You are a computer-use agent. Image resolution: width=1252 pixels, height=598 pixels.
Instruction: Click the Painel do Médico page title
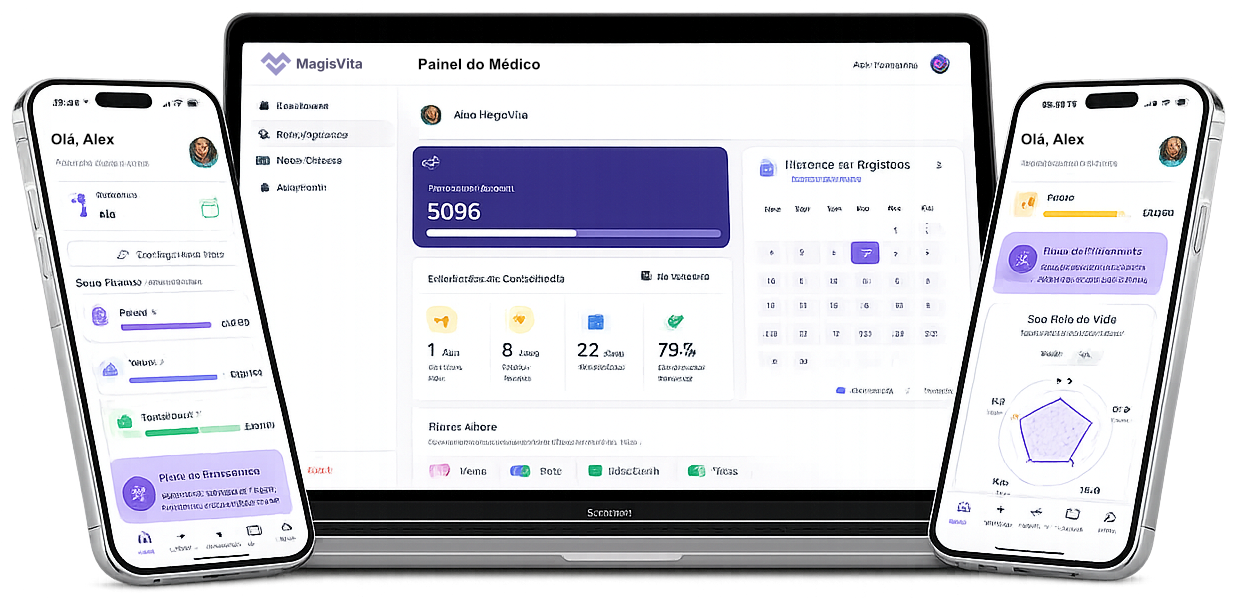coord(479,64)
